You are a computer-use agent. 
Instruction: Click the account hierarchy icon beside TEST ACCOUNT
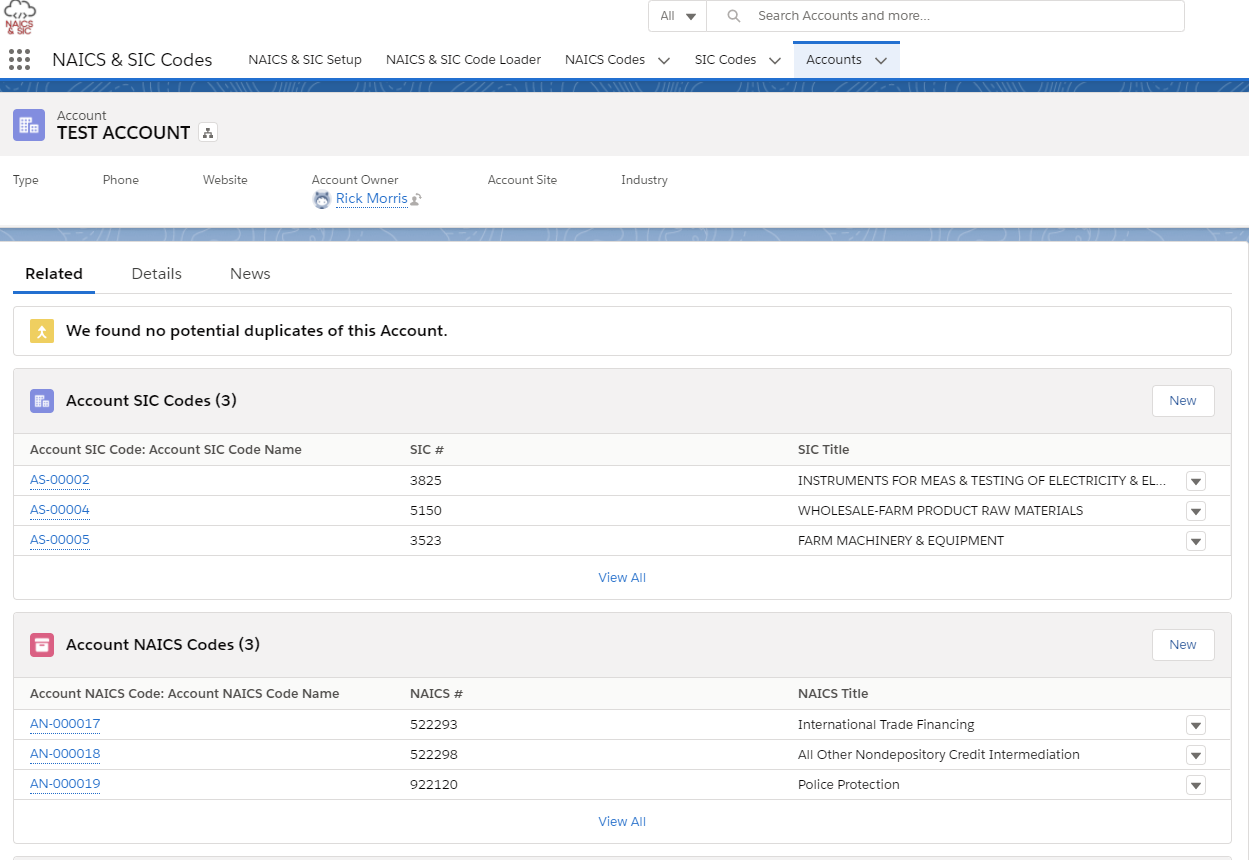(207, 133)
